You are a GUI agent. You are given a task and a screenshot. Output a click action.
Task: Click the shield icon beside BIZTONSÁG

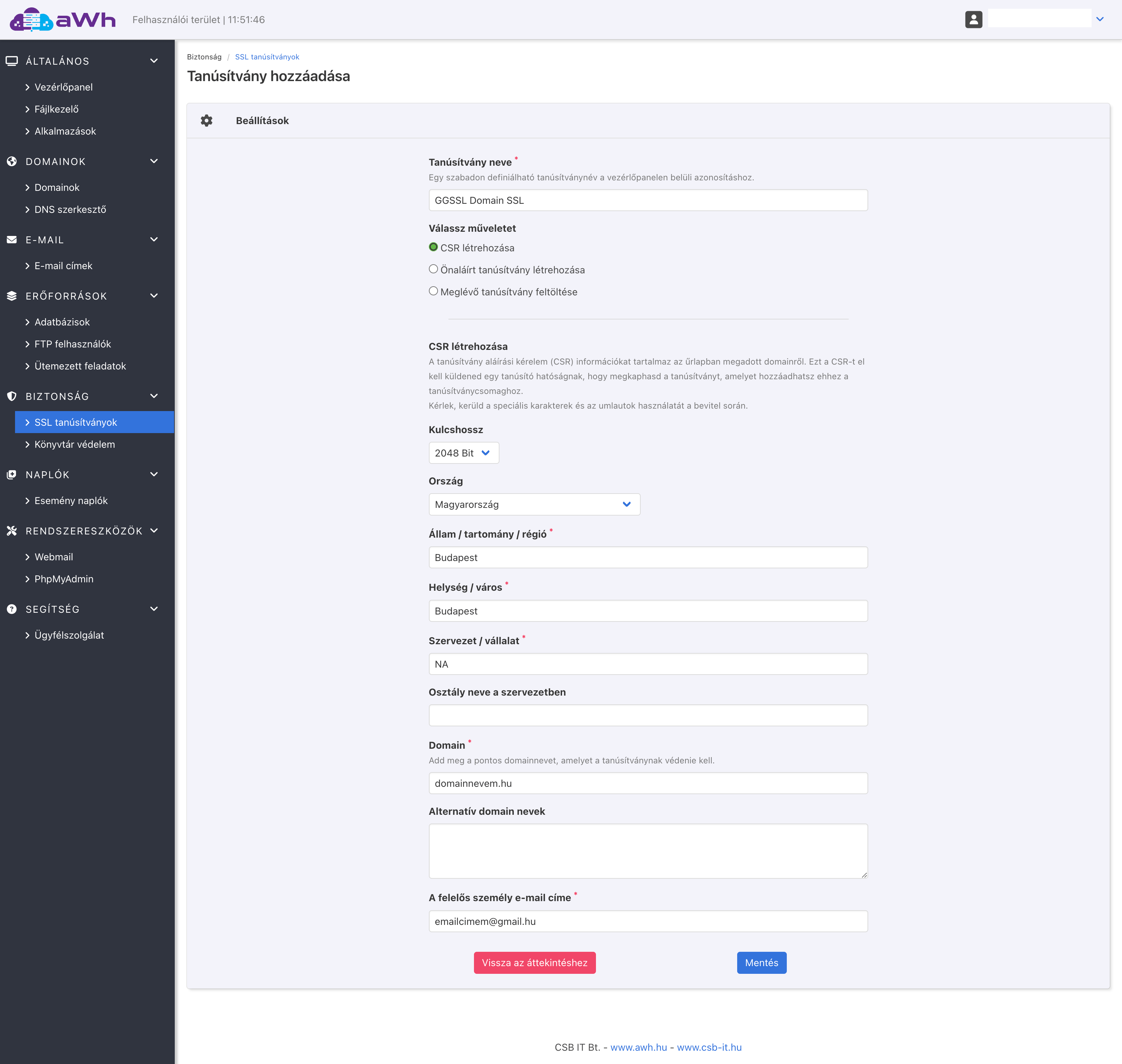(11, 396)
